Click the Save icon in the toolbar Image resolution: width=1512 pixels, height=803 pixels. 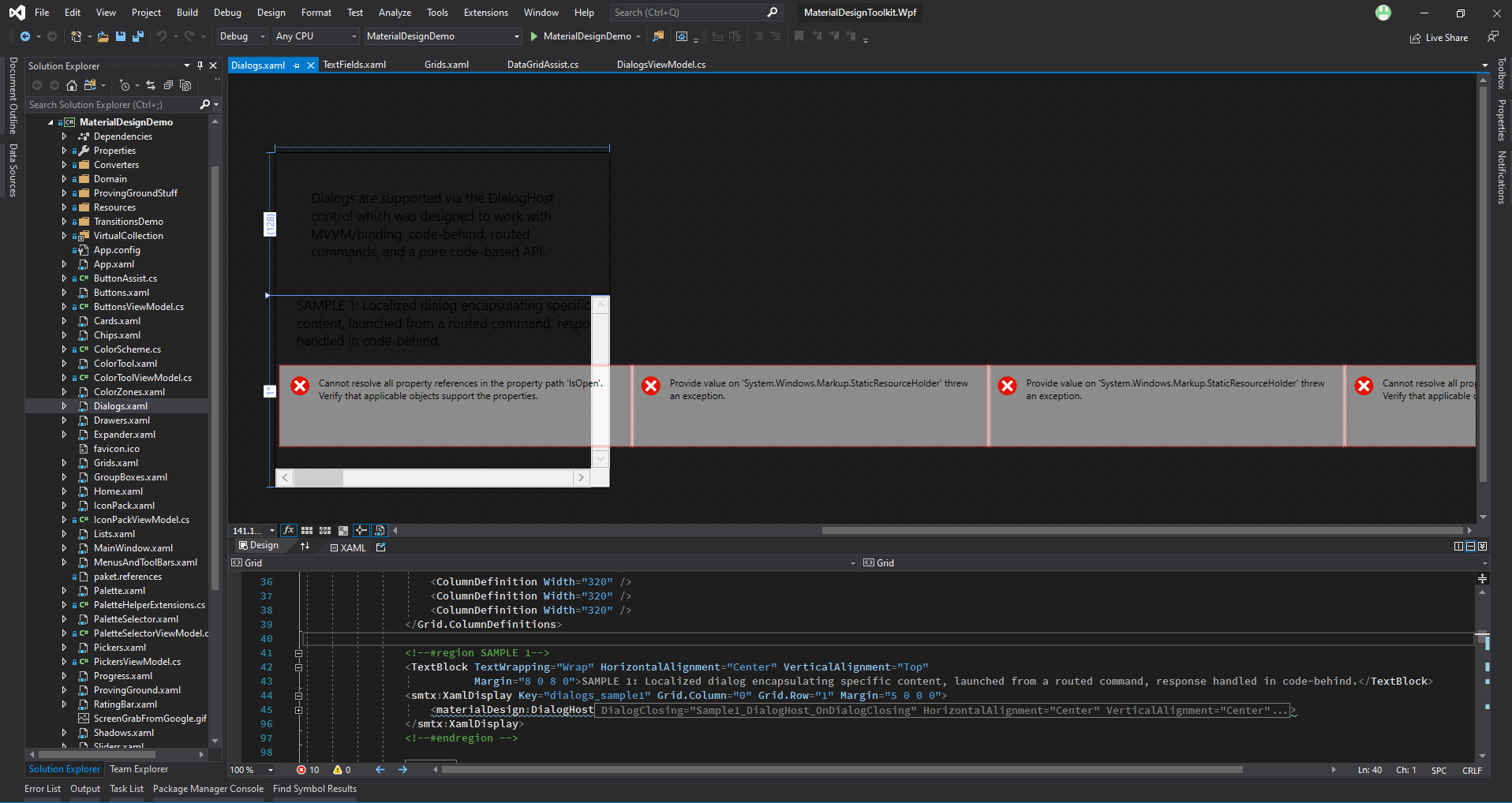[120, 36]
